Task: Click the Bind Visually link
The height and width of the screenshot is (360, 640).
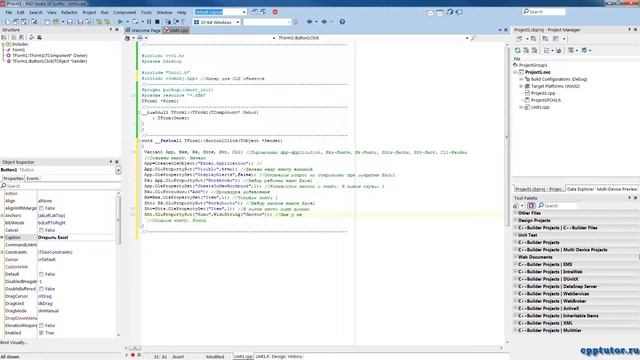Action: click(13, 342)
